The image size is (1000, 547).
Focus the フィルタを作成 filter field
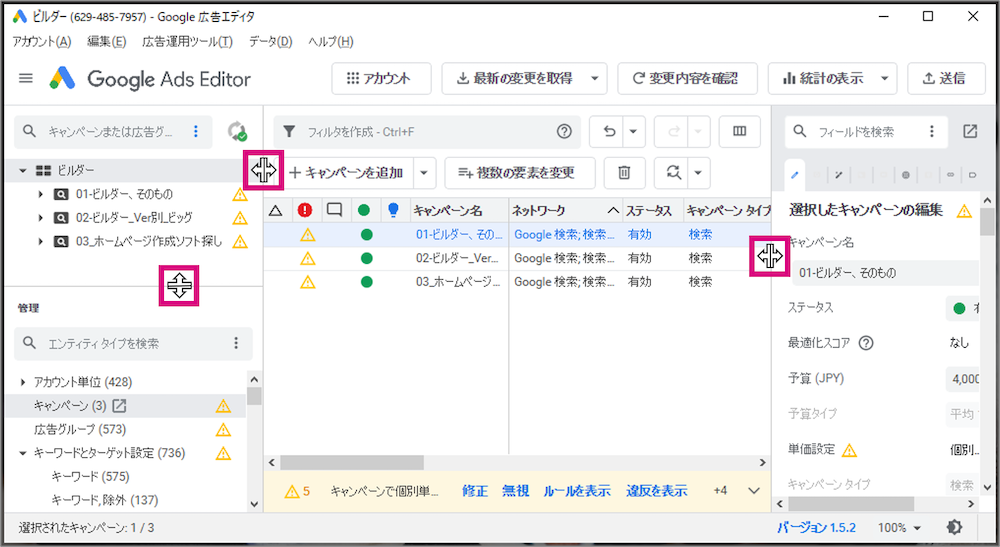coord(427,131)
